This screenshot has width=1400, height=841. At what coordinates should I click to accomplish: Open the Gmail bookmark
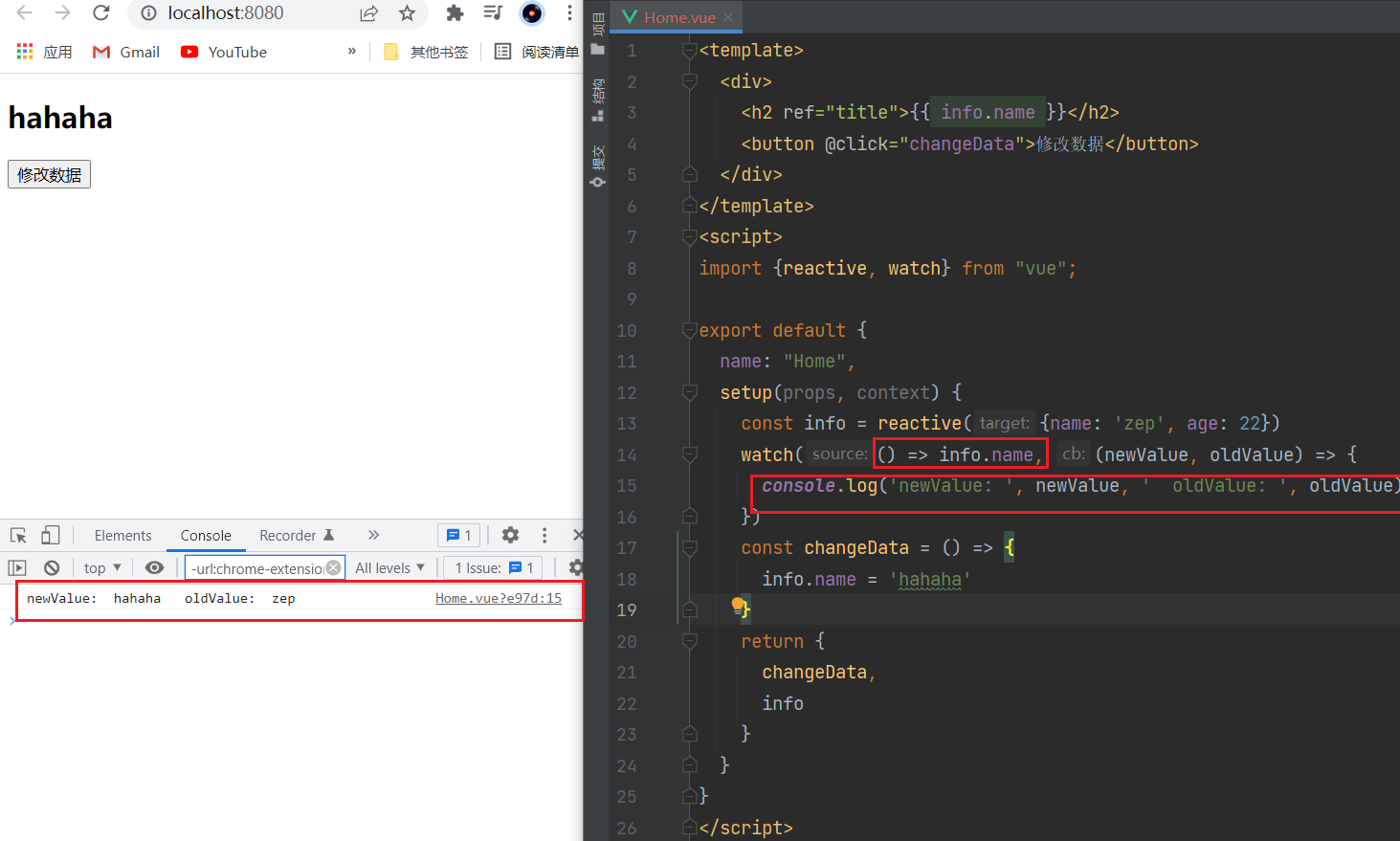125,52
